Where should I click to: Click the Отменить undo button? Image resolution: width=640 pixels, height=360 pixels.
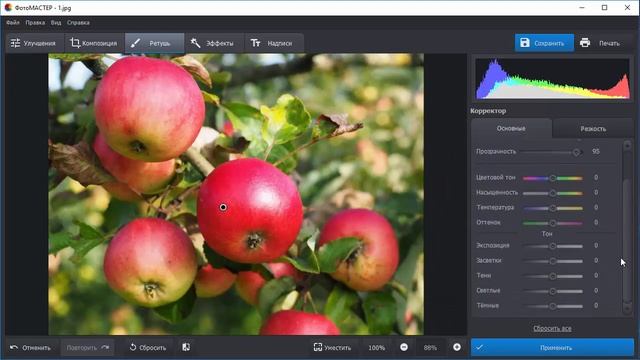tap(31, 348)
